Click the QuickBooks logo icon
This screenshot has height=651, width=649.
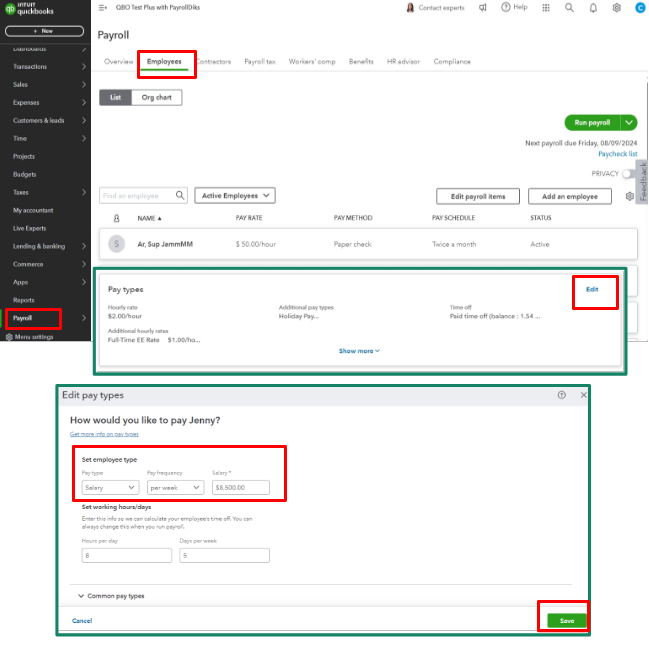click(x=10, y=9)
